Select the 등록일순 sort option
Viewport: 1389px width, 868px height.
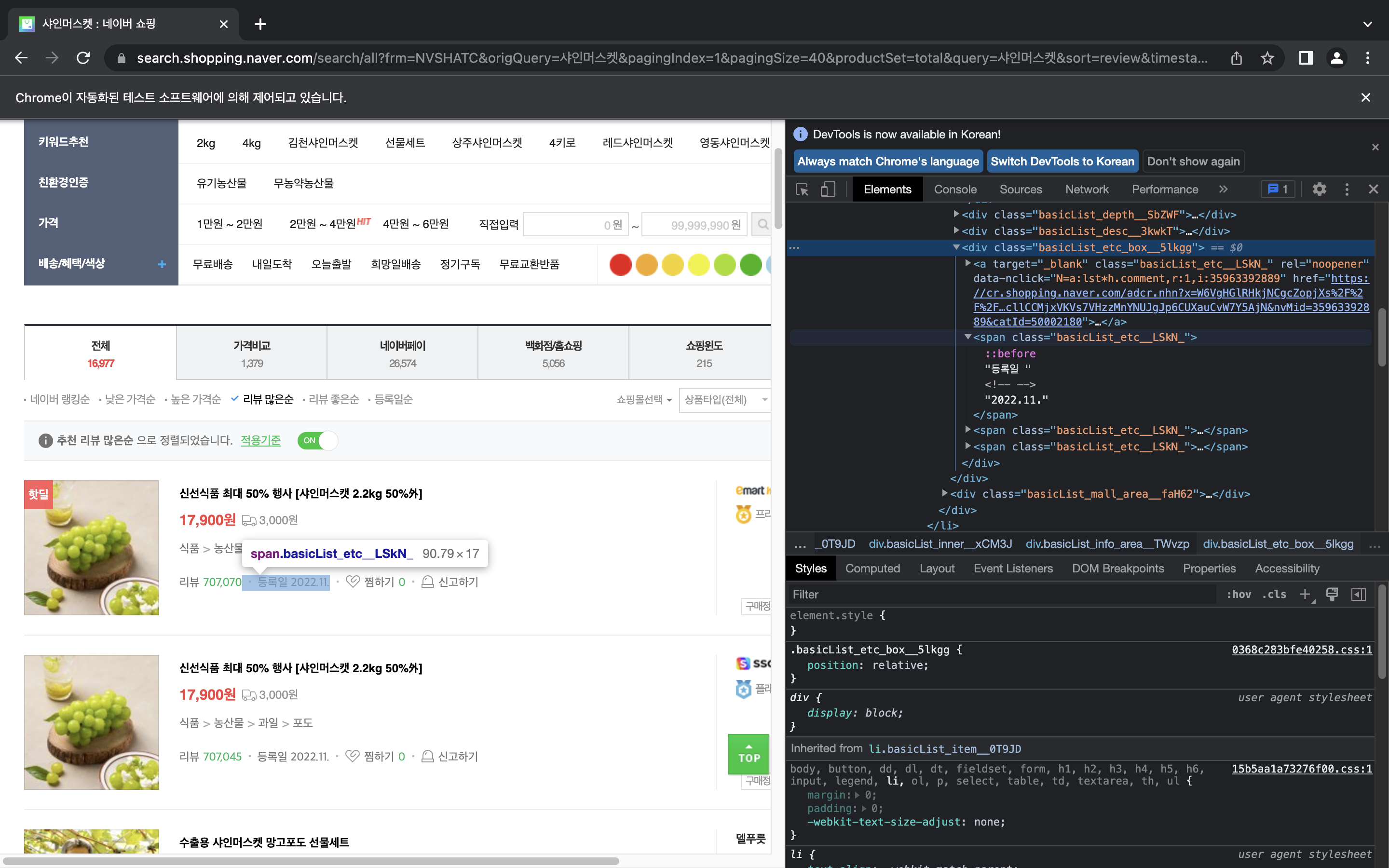[394, 399]
